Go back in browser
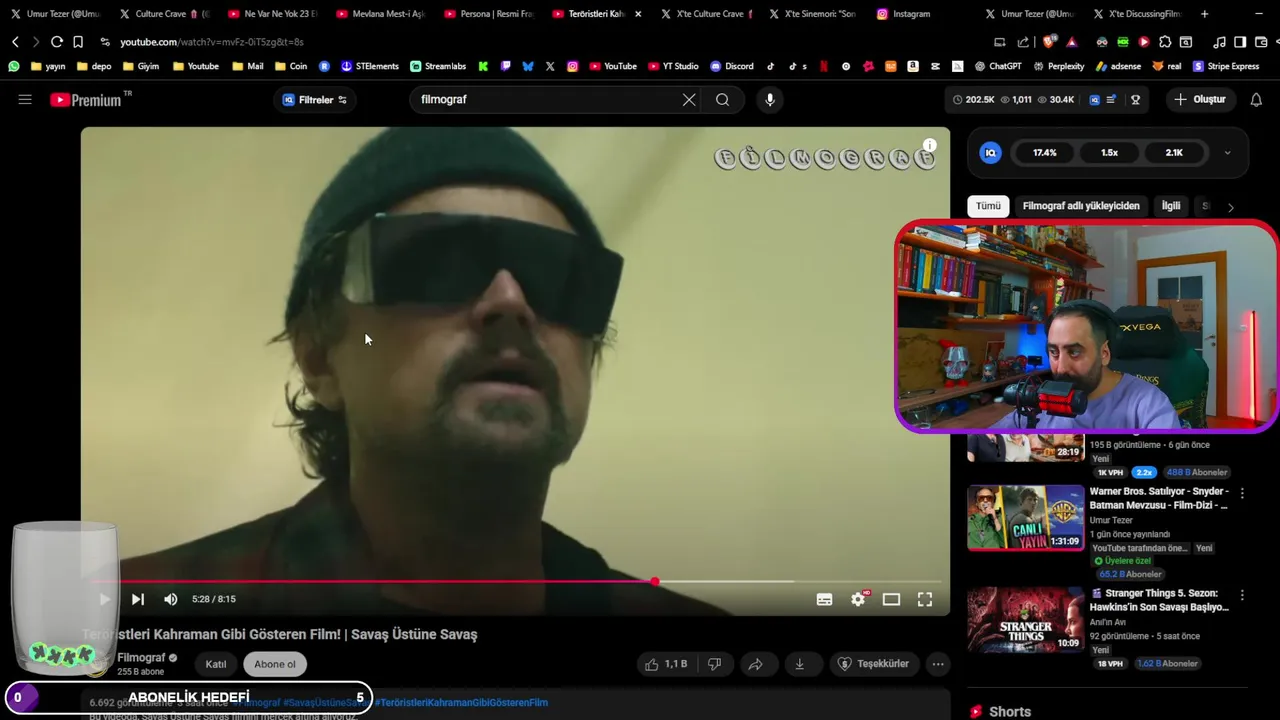This screenshot has height=720, width=1280. click(x=15, y=42)
